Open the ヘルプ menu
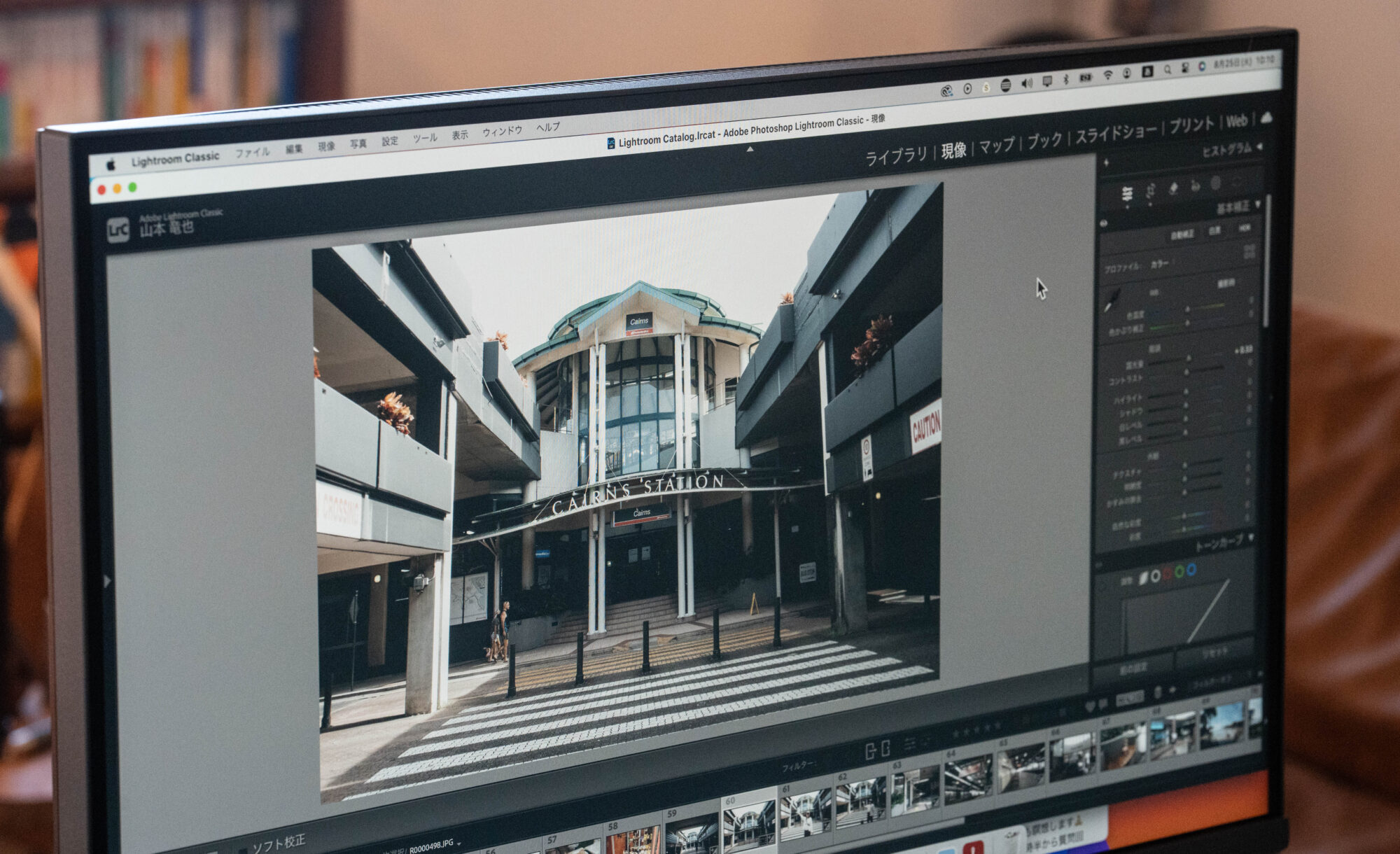The image size is (1400, 854). pyautogui.click(x=548, y=127)
